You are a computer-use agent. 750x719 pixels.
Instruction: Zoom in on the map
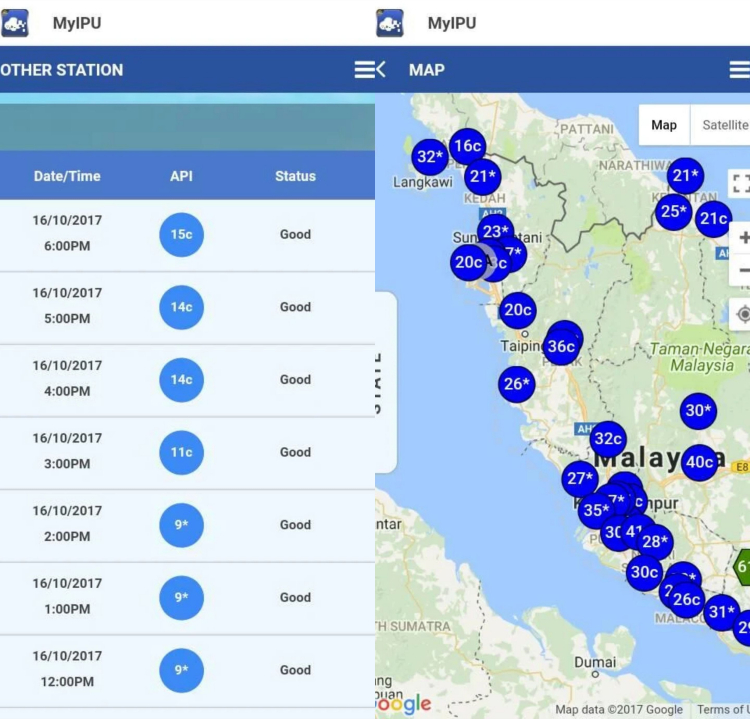741,237
